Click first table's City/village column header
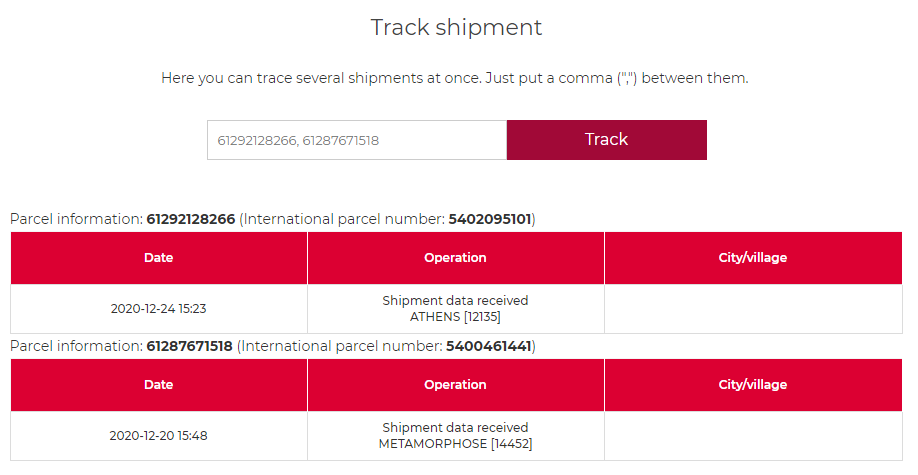This screenshot has height=475, width=918. point(753,258)
